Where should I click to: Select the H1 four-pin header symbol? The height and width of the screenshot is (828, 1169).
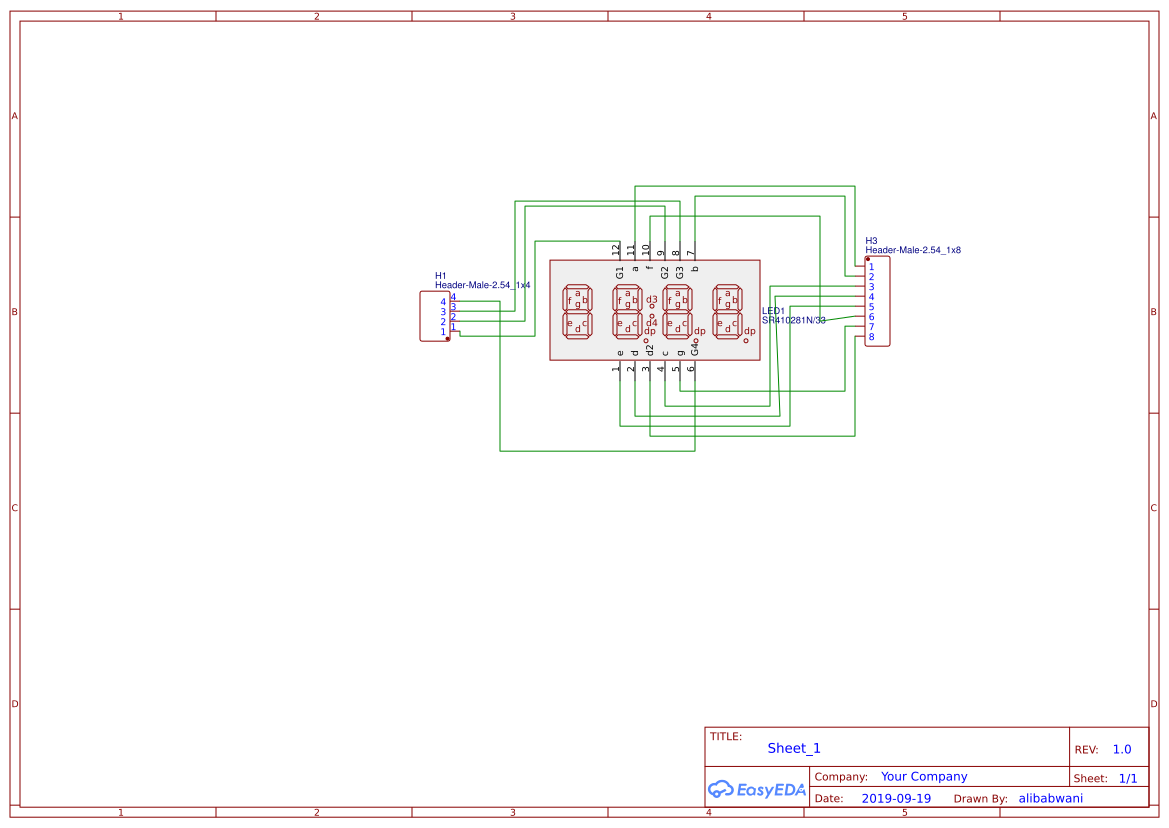tap(435, 315)
